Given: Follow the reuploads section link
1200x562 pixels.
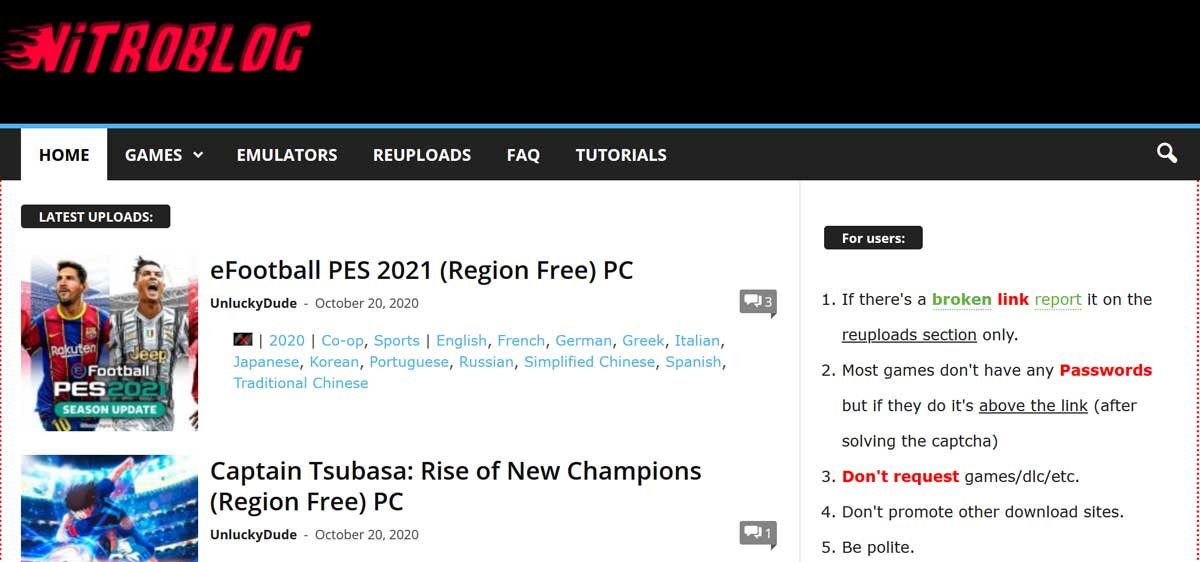Looking at the screenshot, I should click(909, 335).
